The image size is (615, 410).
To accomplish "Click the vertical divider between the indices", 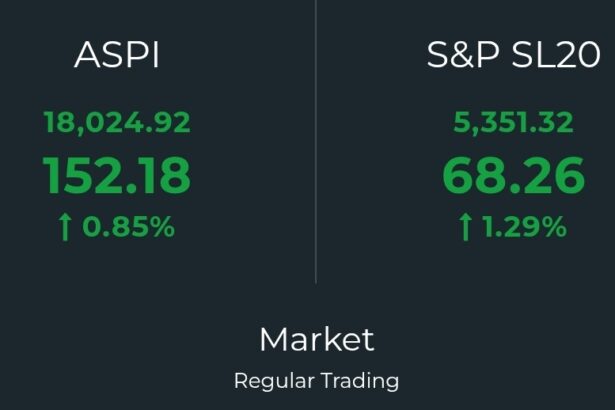I will click(316, 141).
